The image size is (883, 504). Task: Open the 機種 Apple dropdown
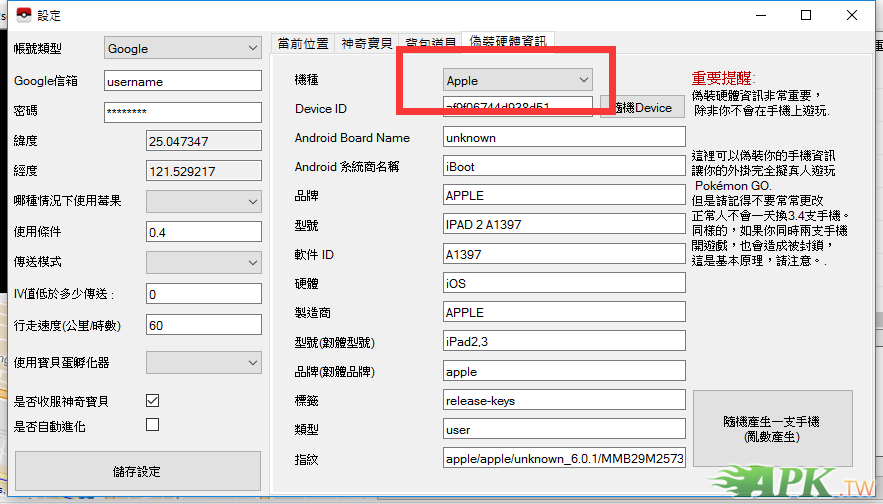coord(518,80)
